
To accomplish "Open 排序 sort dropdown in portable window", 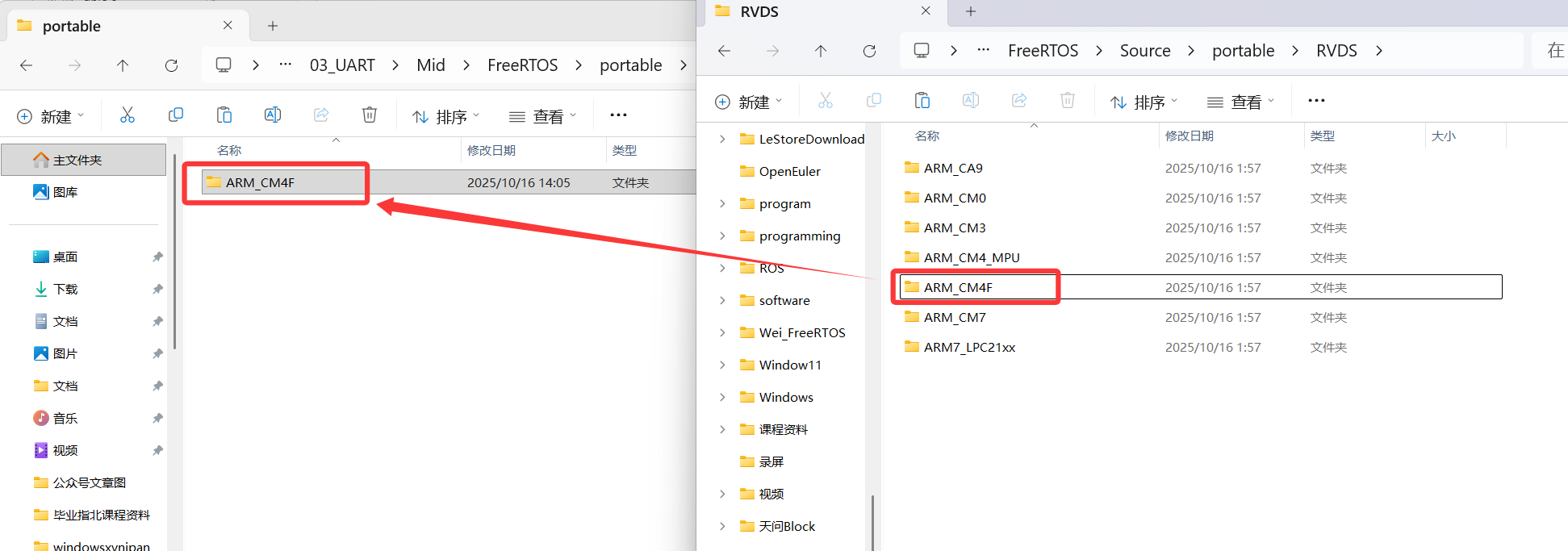I will coord(446,116).
